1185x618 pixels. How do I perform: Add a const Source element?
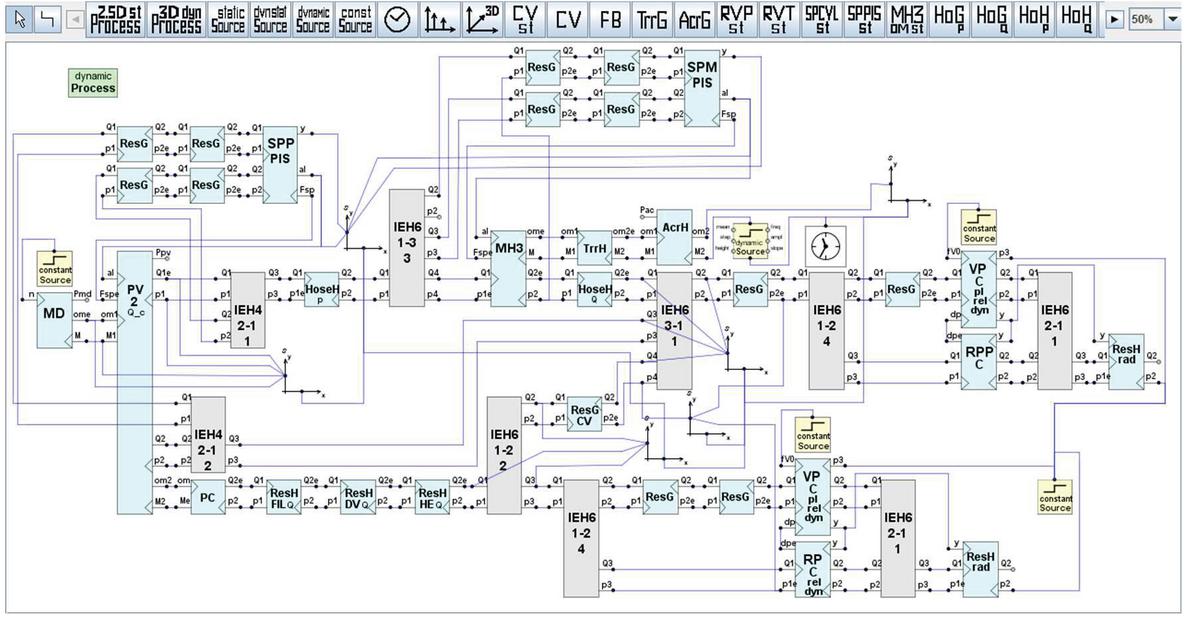355,20
